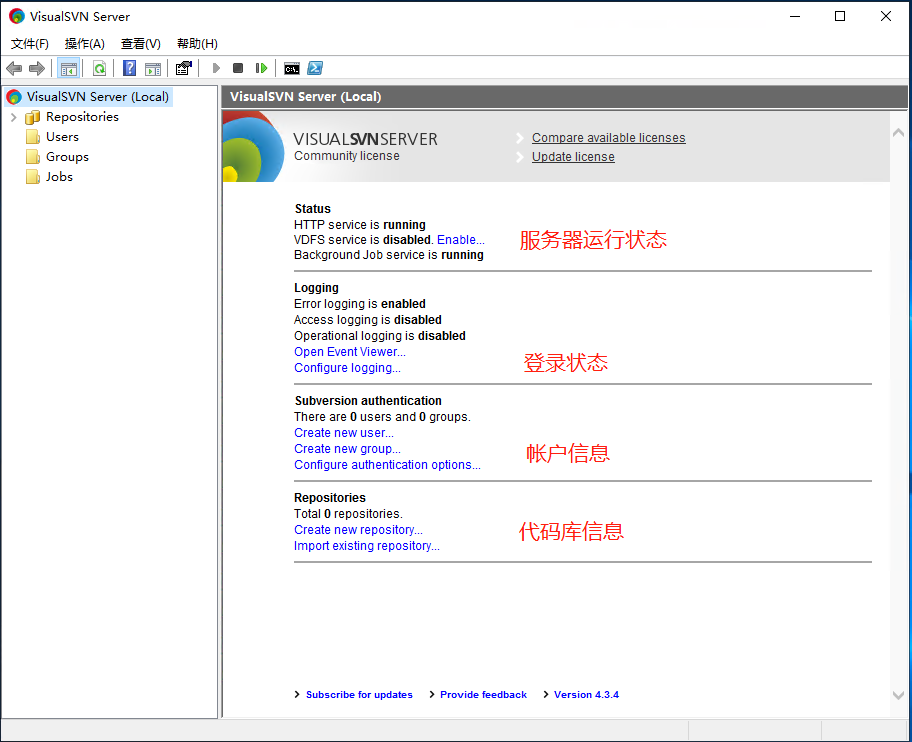The image size is (912, 742).
Task: Click "There are 0 users and 0 groups" text
Action: (382, 417)
